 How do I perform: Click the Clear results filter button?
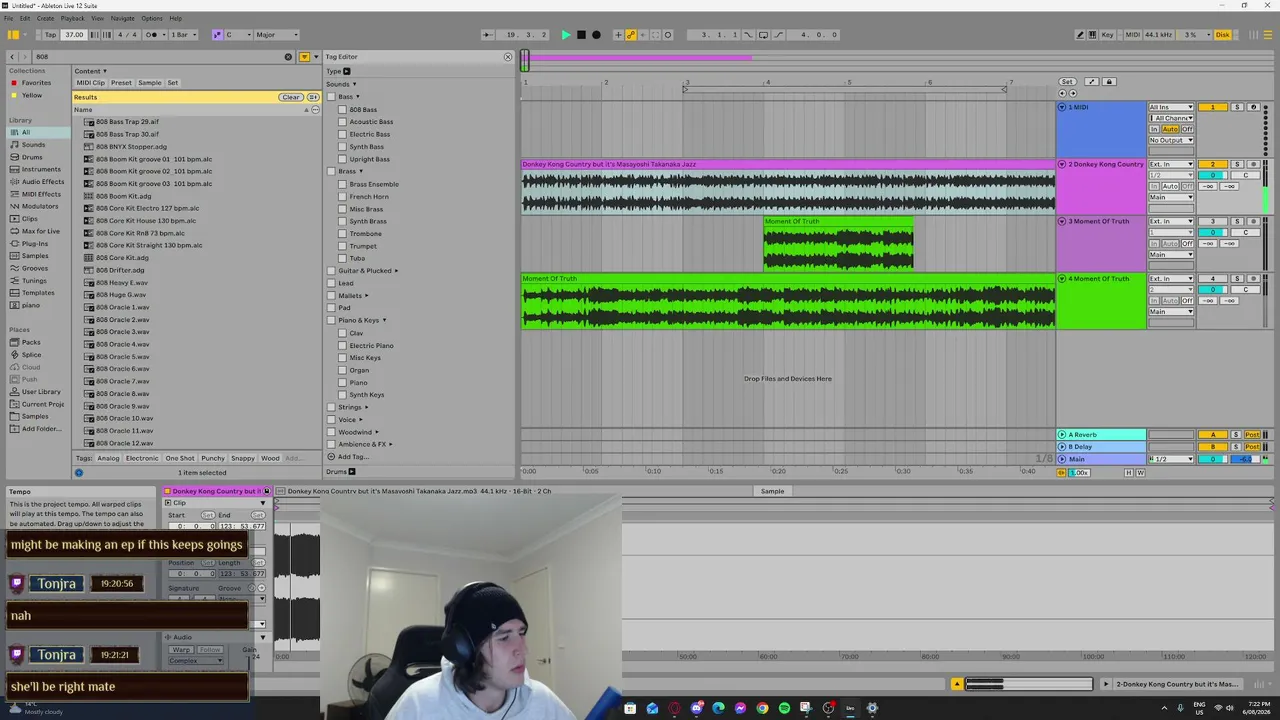point(290,97)
